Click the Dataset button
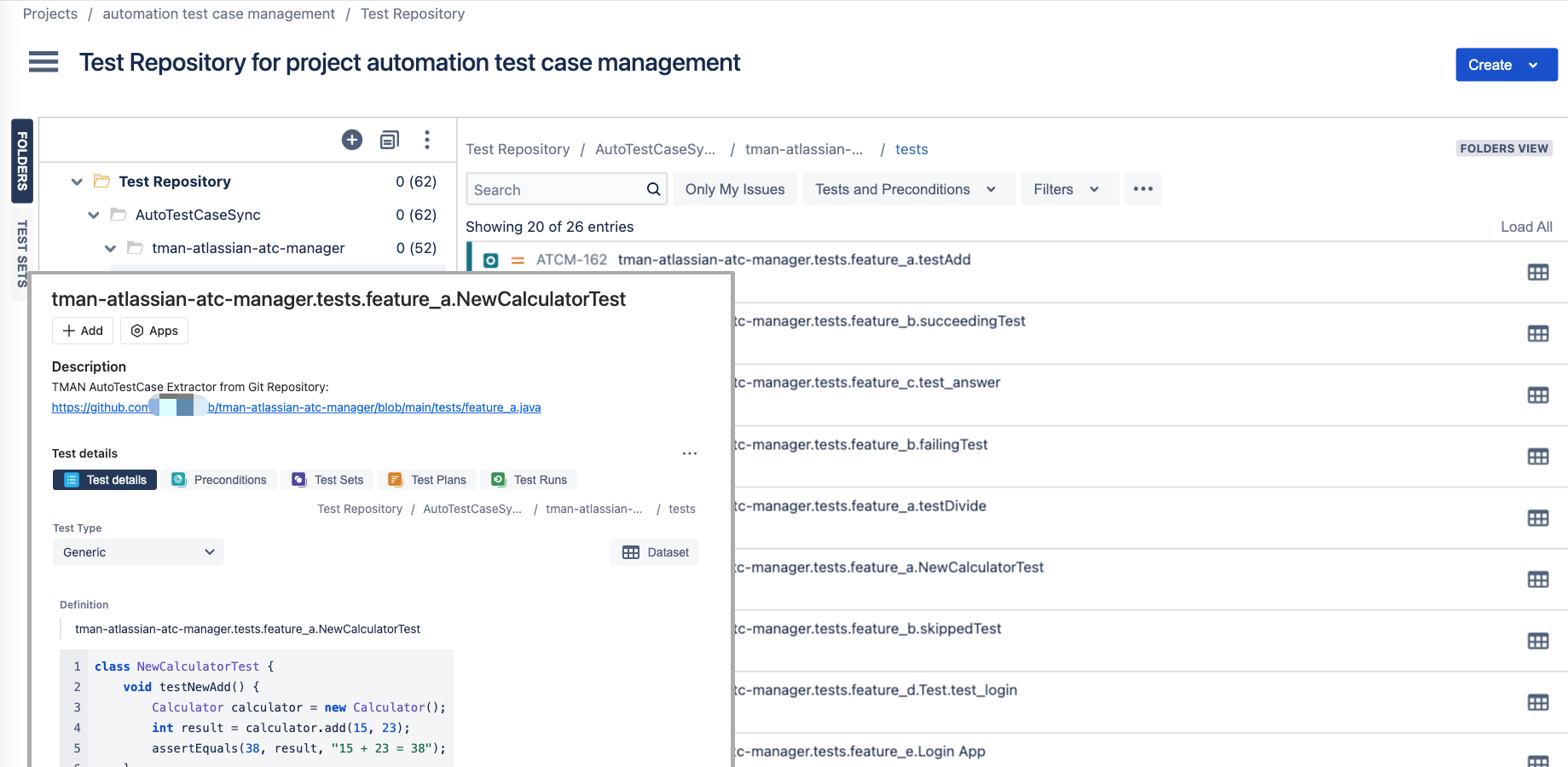Screen dimensions: 1568x767 point(655,552)
